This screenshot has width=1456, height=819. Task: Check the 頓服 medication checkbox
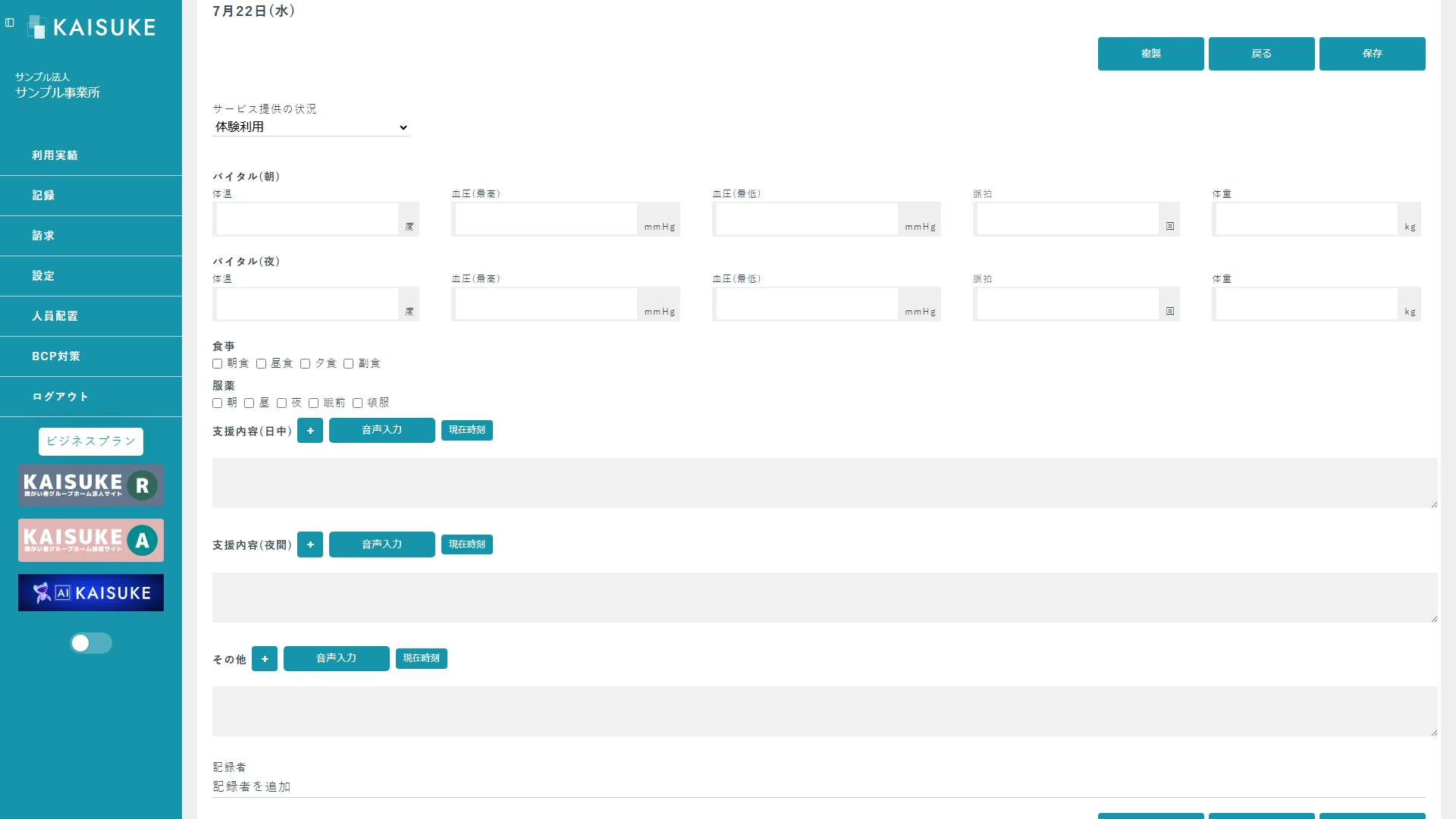point(357,403)
